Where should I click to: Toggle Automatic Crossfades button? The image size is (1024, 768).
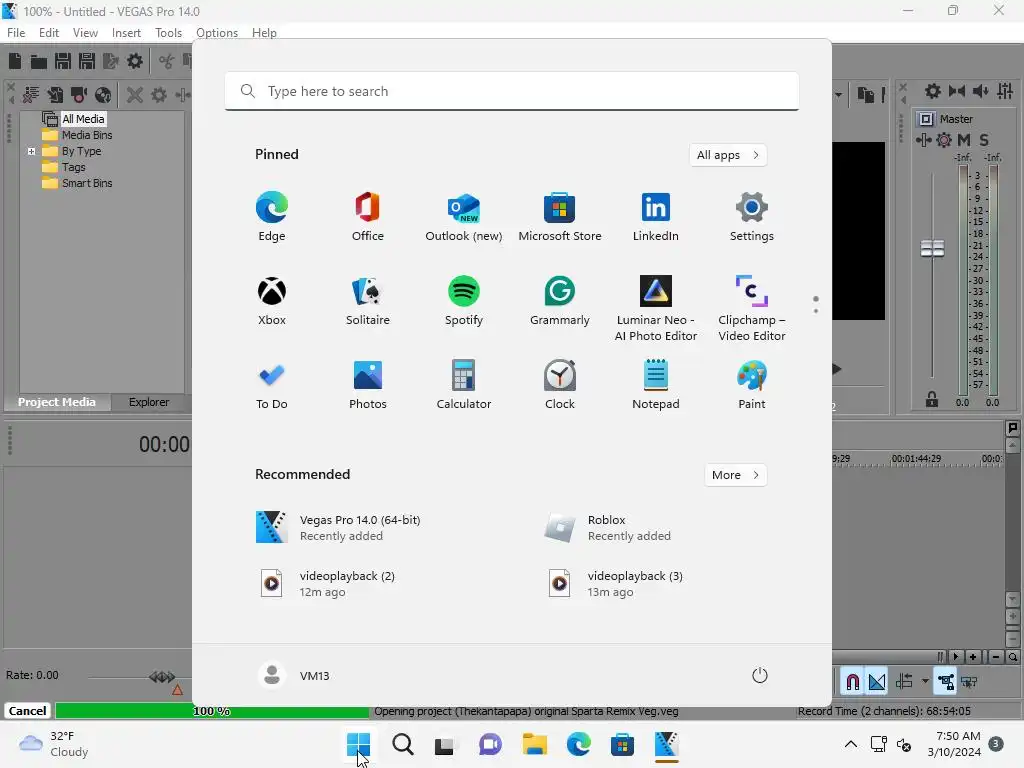[x=877, y=682]
